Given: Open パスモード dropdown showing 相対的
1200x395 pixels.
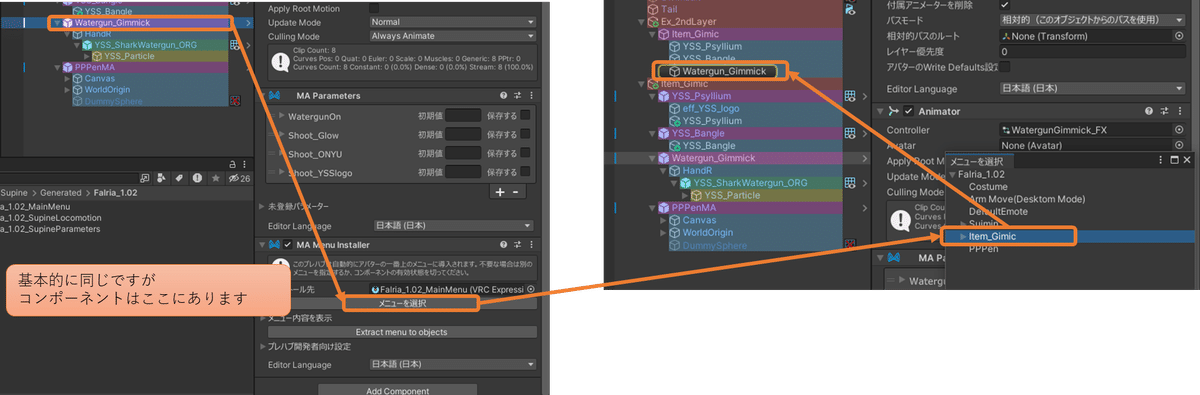Looking at the screenshot, I should point(1092,20).
